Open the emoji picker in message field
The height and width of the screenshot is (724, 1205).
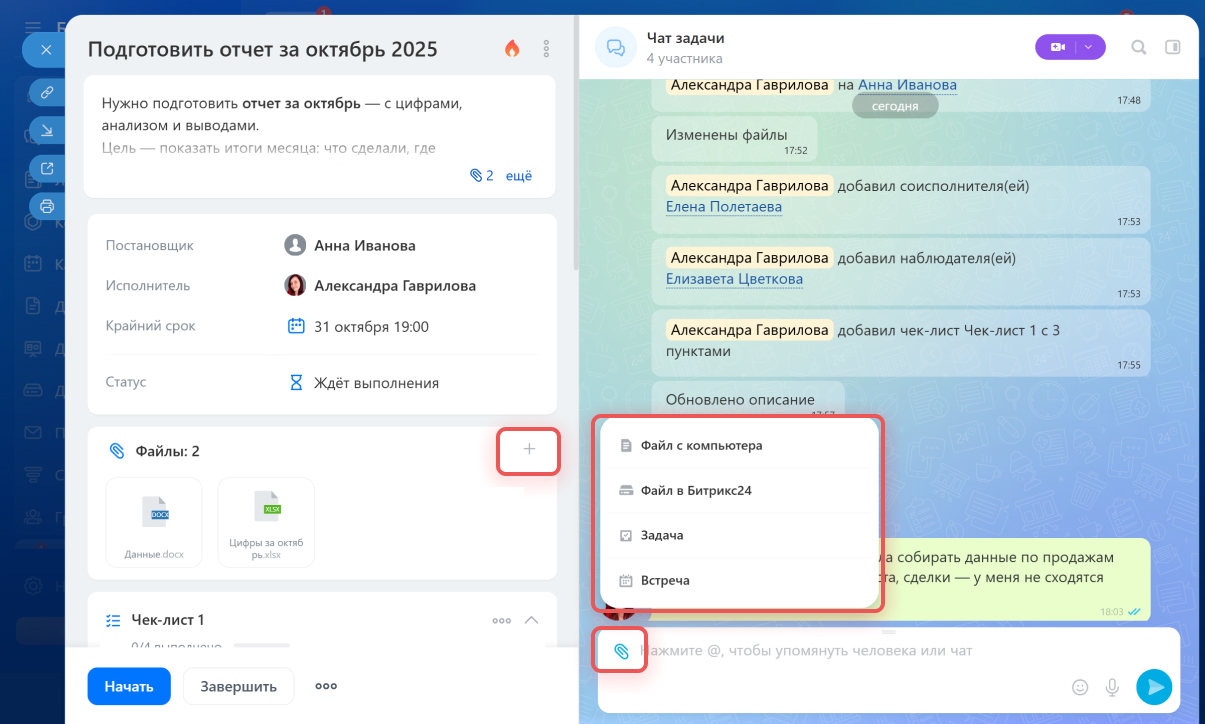click(x=1080, y=687)
